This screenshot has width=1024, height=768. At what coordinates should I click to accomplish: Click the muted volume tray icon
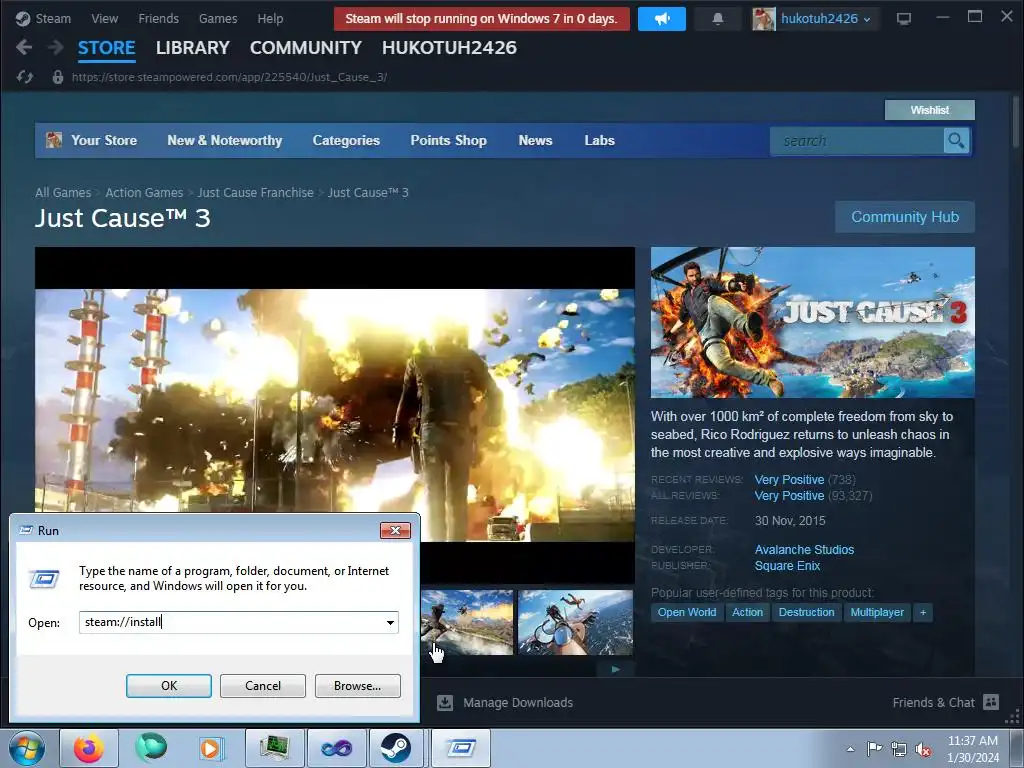pos(923,749)
